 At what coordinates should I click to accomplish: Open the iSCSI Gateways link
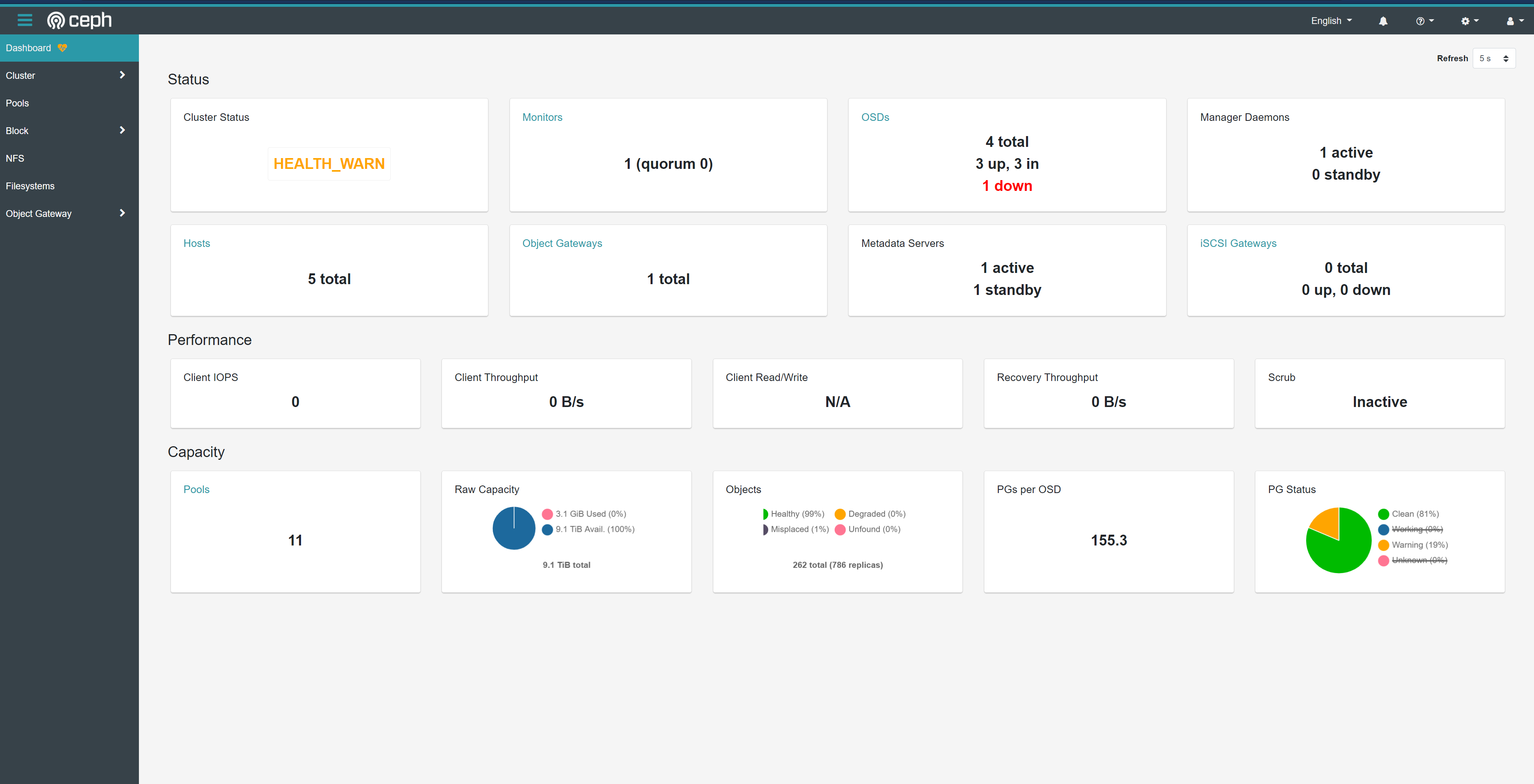coord(1237,243)
